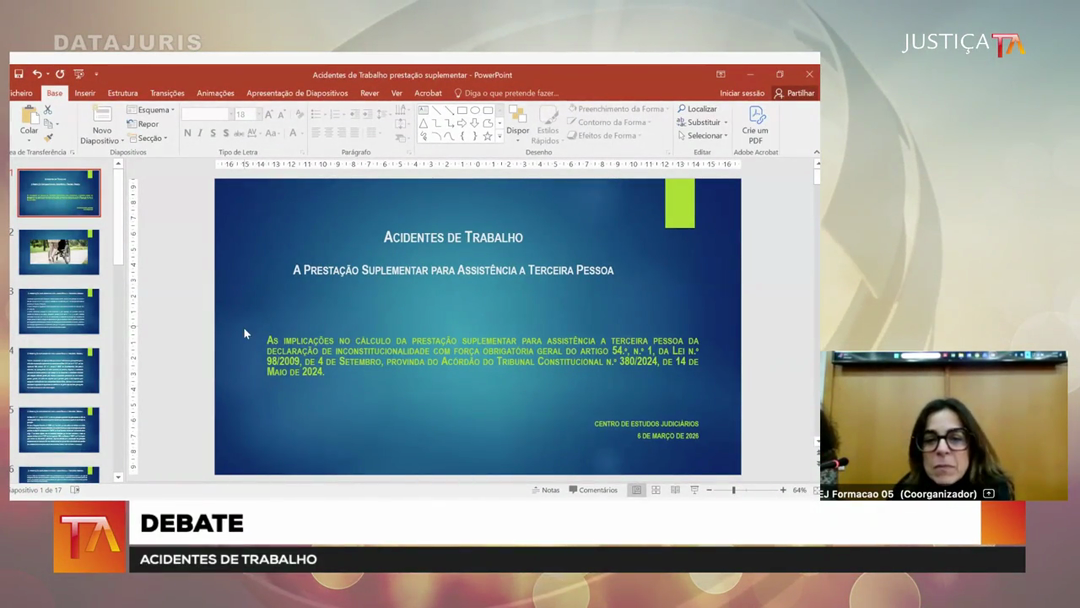Click the zoom slider in status bar
The height and width of the screenshot is (608, 1080).
pyautogui.click(x=734, y=490)
